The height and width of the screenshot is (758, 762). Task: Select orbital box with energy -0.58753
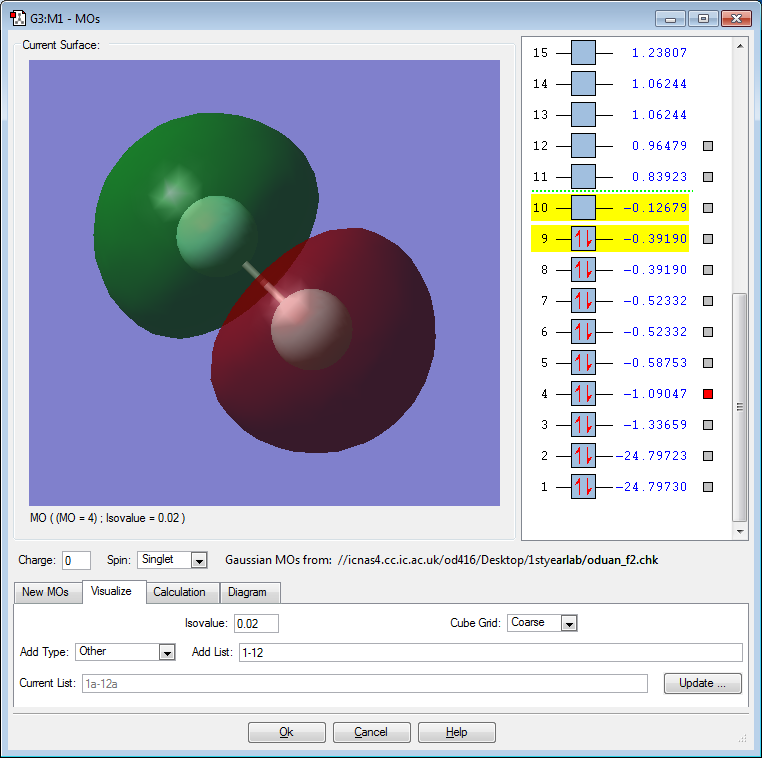[x=583, y=362]
